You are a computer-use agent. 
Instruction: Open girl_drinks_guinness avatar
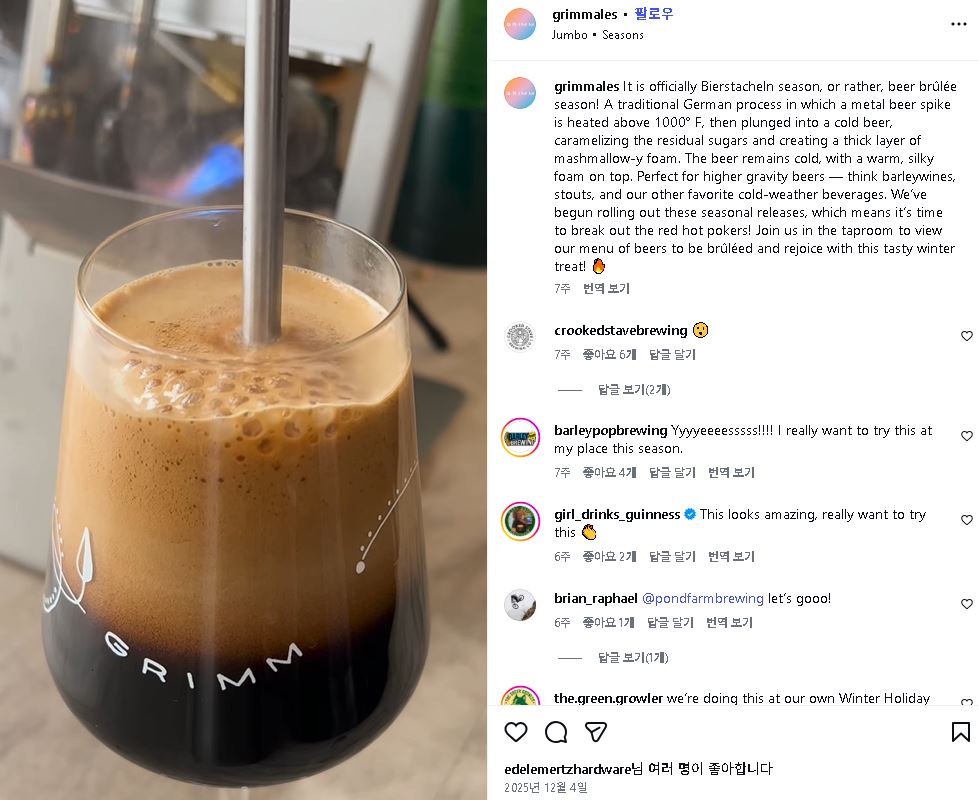[x=520, y=521]
